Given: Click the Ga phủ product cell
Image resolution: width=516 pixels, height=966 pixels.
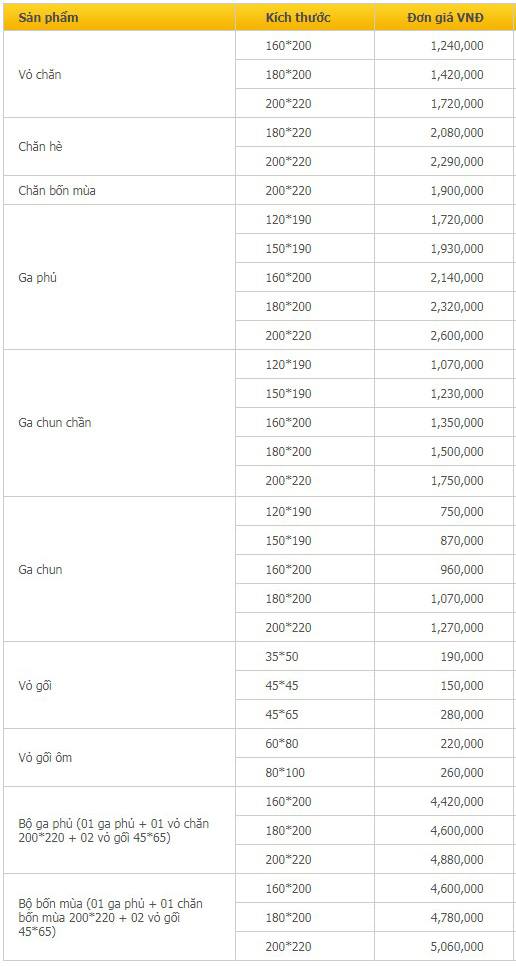Looking at the screenshot, I should (x=119, y=277).
